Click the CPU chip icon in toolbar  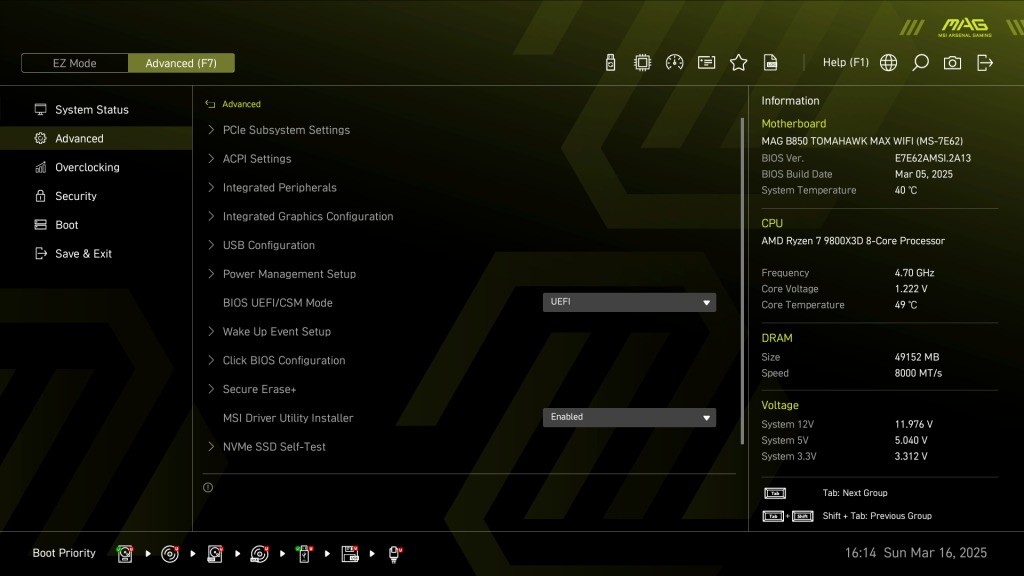(642, 63)
